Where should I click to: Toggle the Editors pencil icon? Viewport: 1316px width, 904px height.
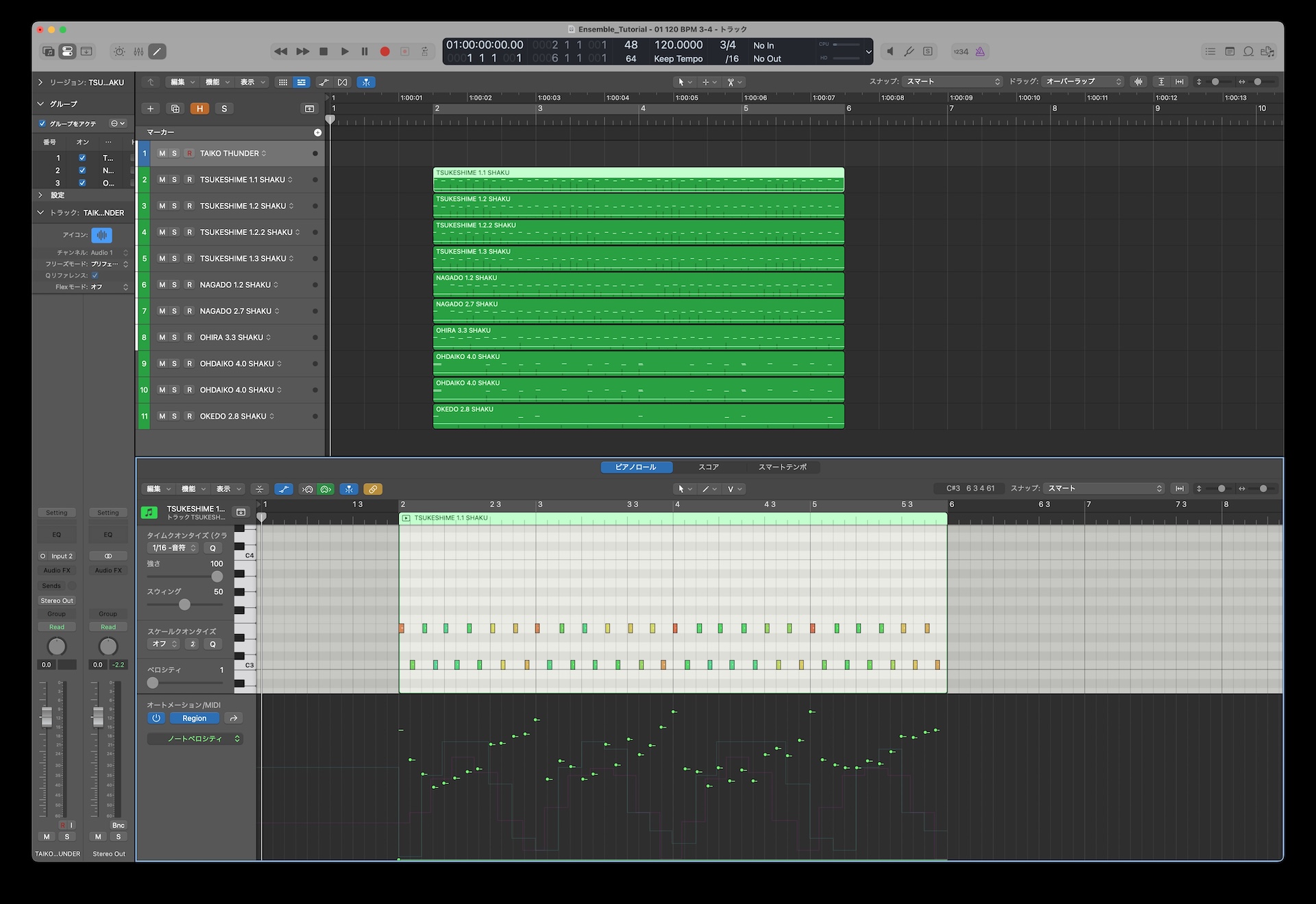(158, 51)
